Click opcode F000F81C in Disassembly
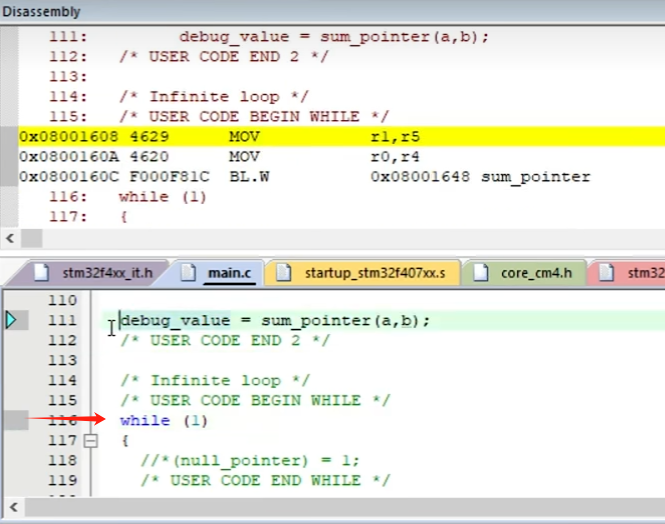 click(x=170, y=177)
